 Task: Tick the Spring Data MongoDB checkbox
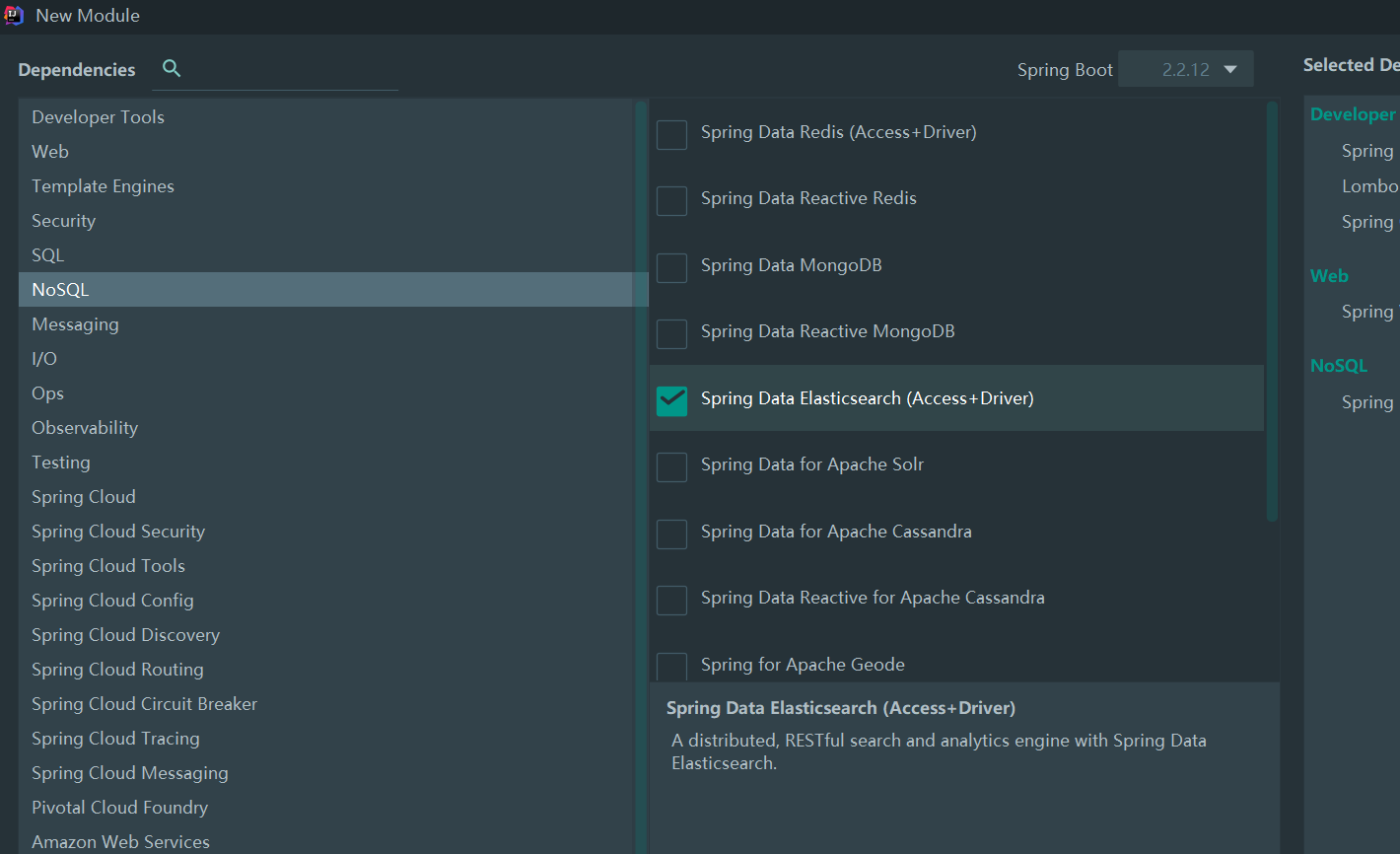tap(671, 267)
